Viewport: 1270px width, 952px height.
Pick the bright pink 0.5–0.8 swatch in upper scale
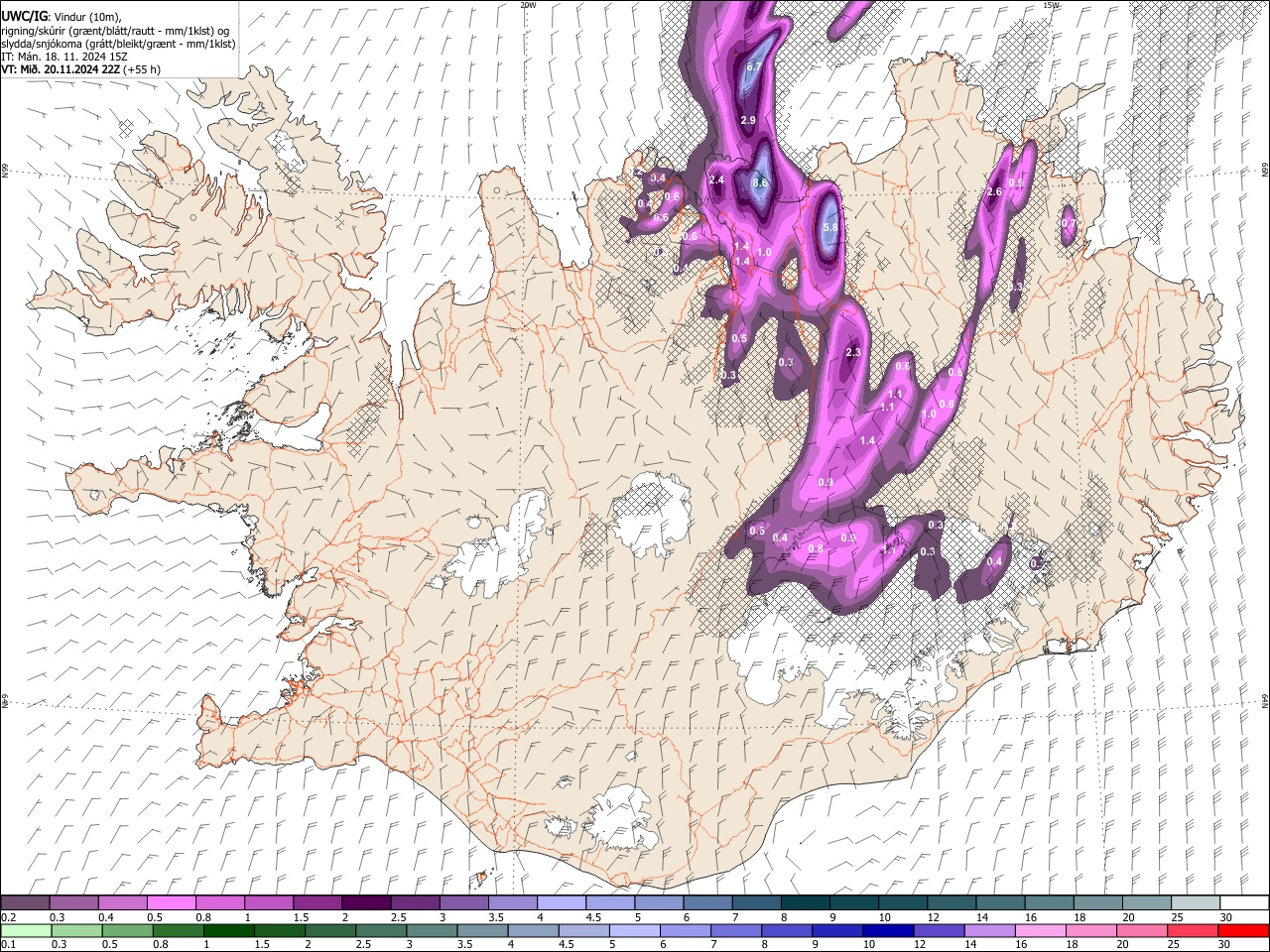pyautogui.click(x=171, y=903)
